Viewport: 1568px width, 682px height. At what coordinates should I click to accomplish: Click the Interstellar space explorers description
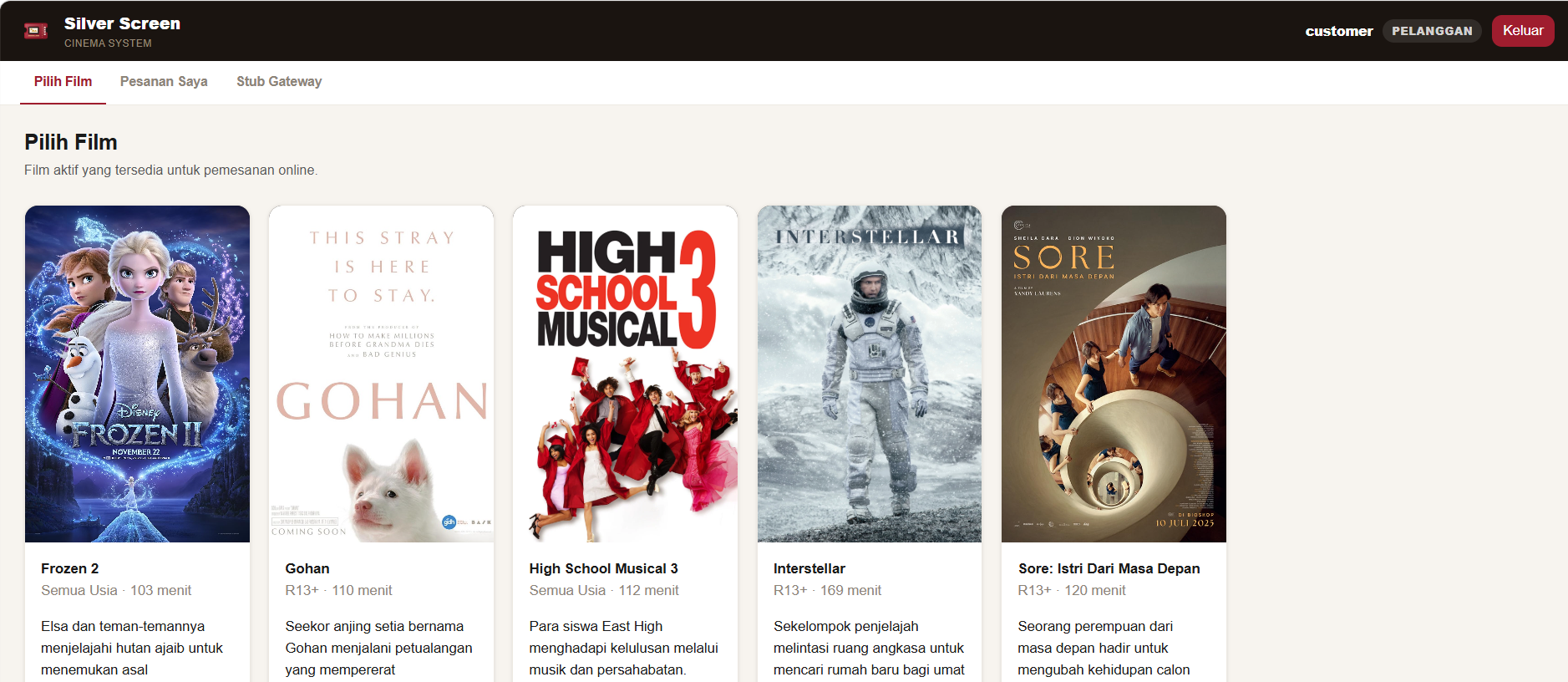point(869,648)
